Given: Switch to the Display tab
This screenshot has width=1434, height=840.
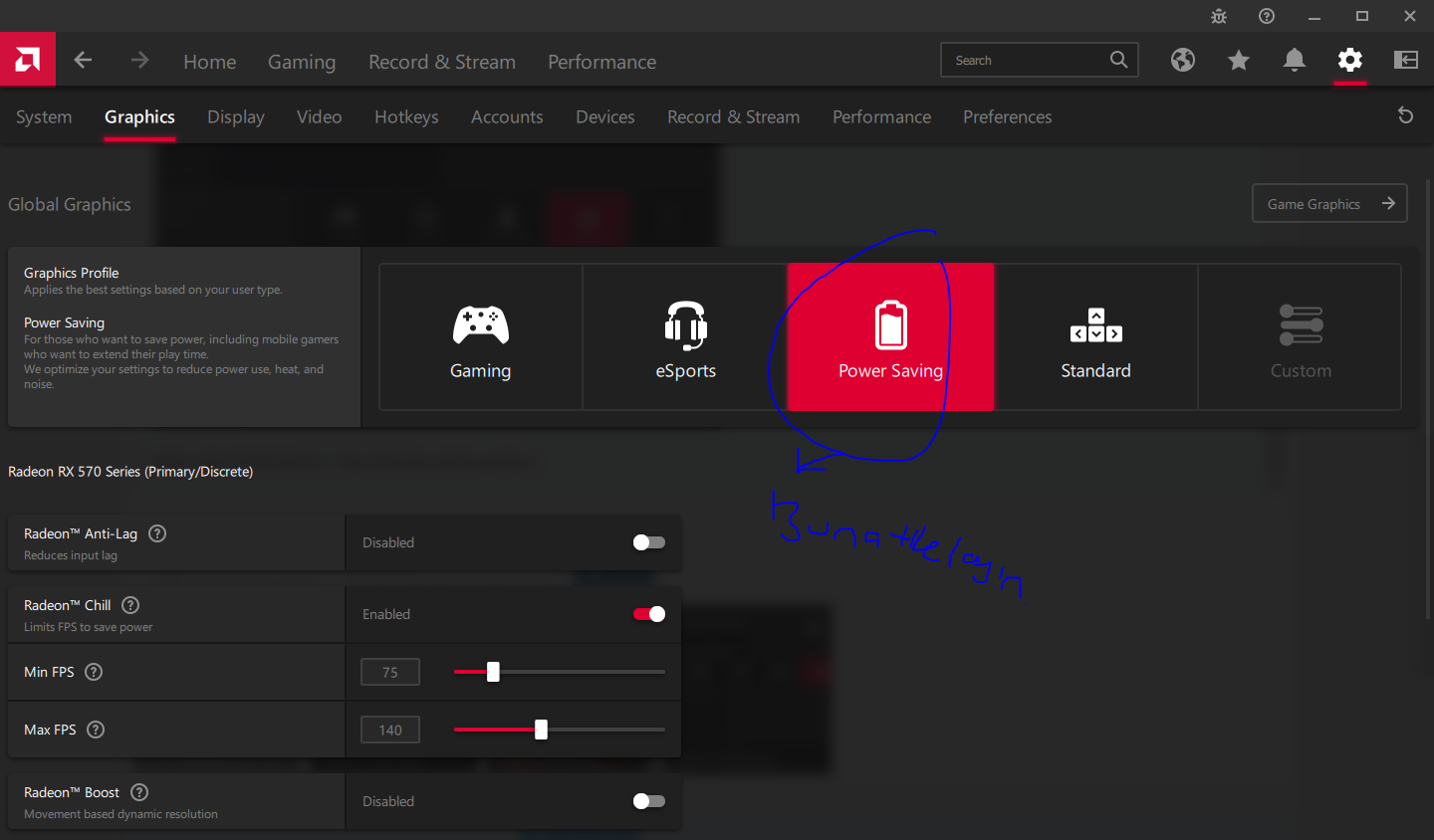Looking at the screenshot, I should point(236,116).
